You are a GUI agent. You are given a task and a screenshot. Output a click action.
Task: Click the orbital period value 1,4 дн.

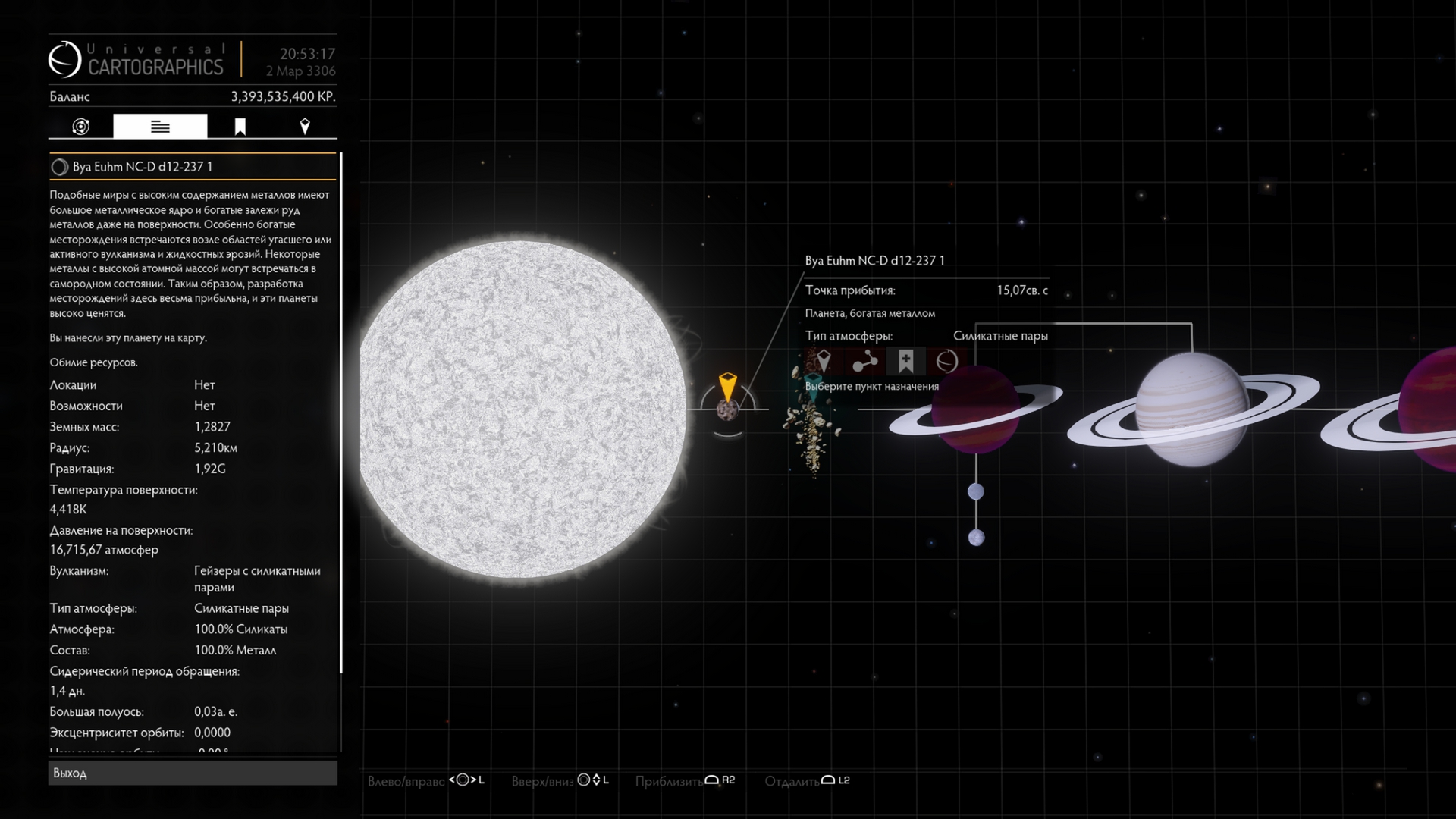coord(67,691)
